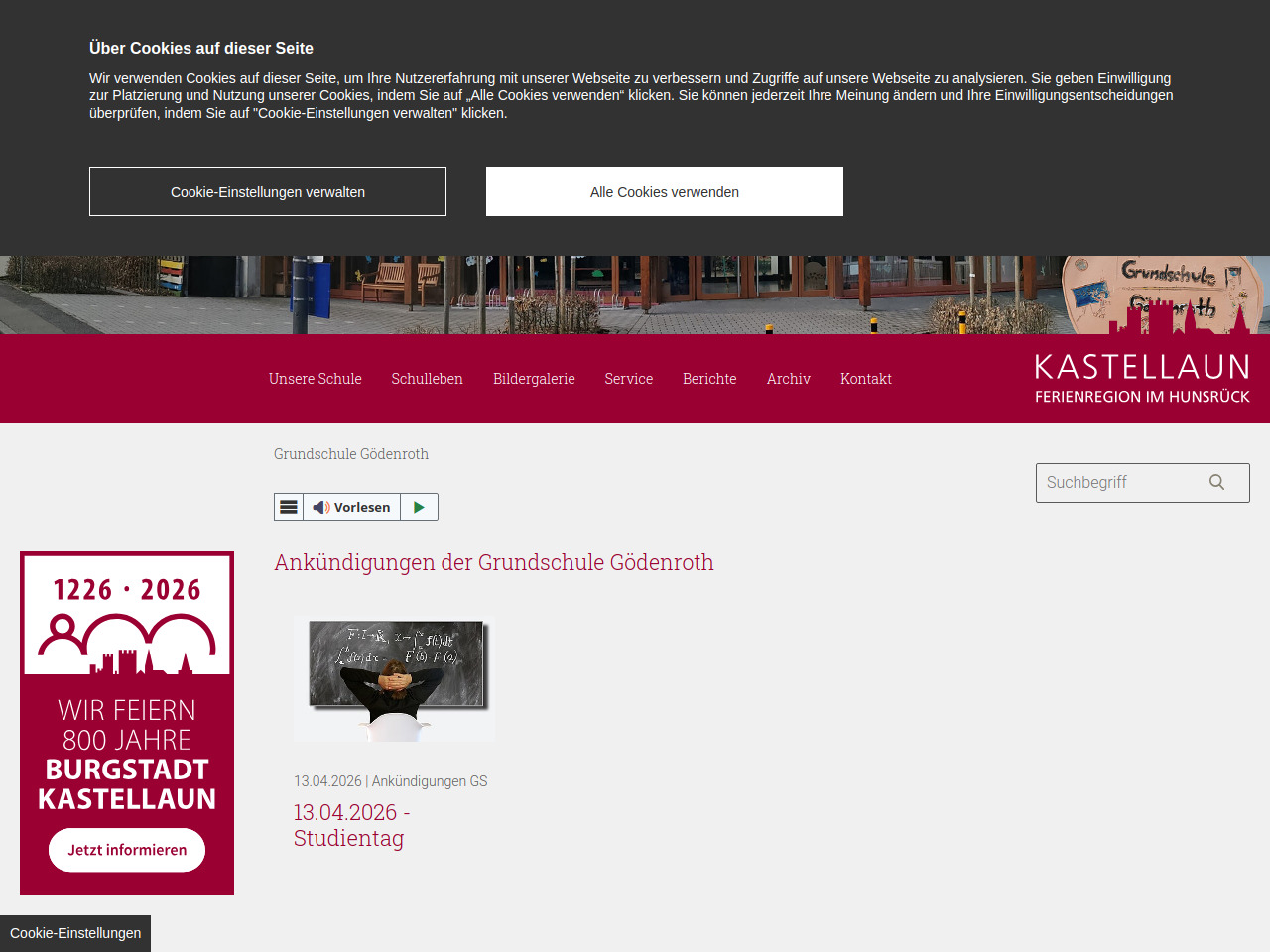This screenshot has height=952, width=1270.
Task: Click the Vorlesen speaker button
Action: [351, 507]
